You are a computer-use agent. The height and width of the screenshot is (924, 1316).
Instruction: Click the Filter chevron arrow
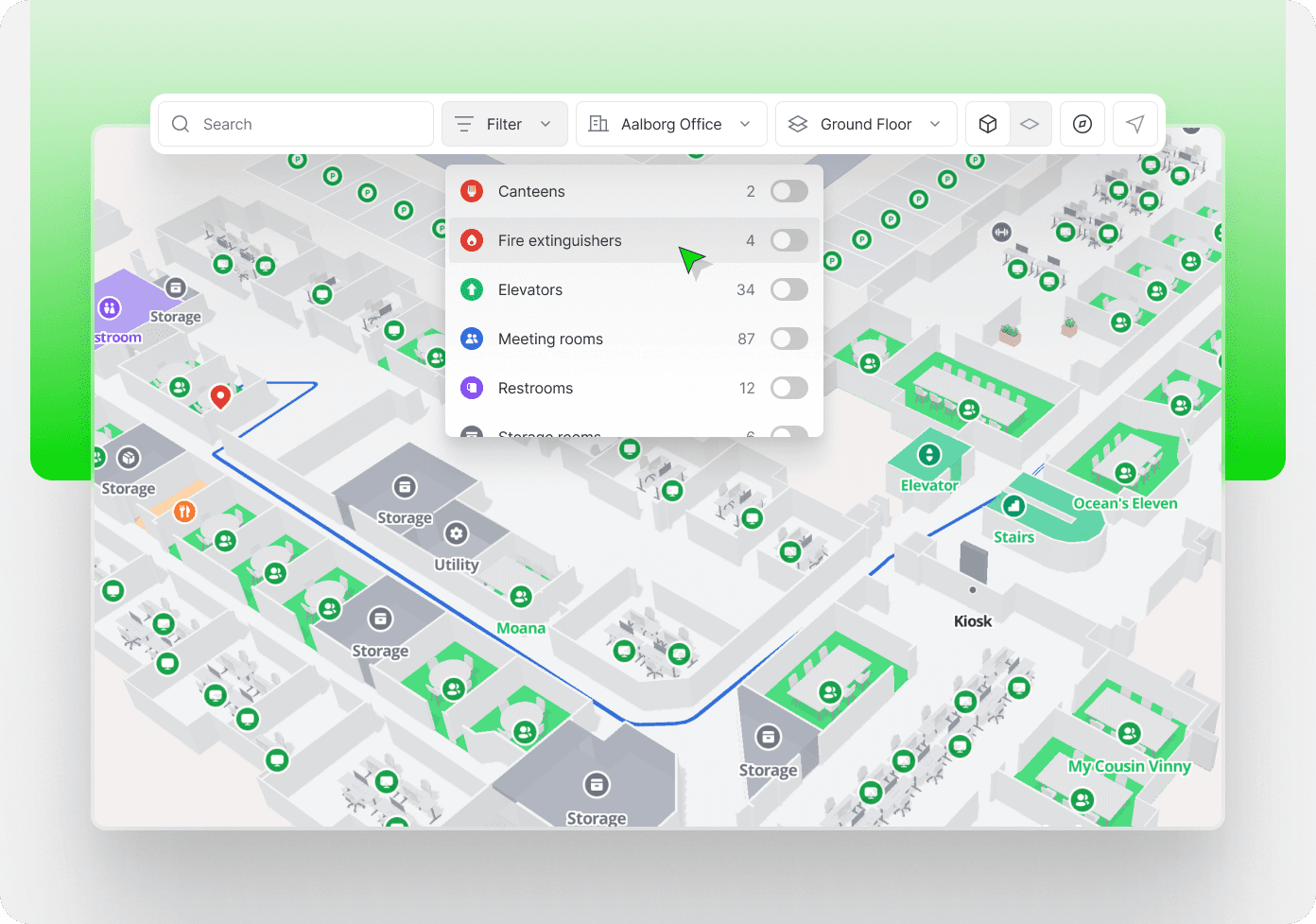click(x=545, y=124)
